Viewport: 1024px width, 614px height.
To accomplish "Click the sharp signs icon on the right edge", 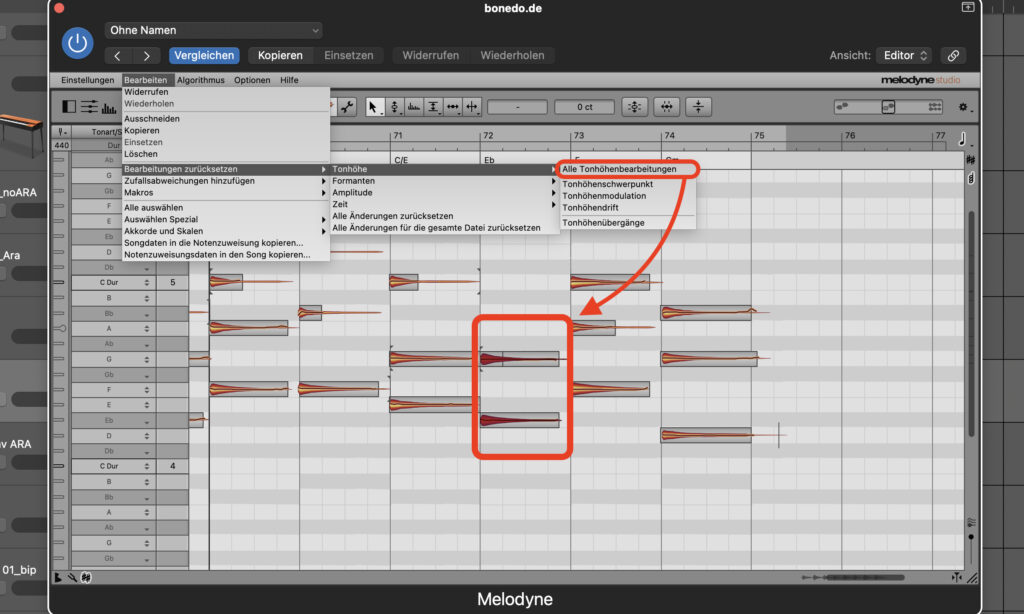I will pos(970,160).
